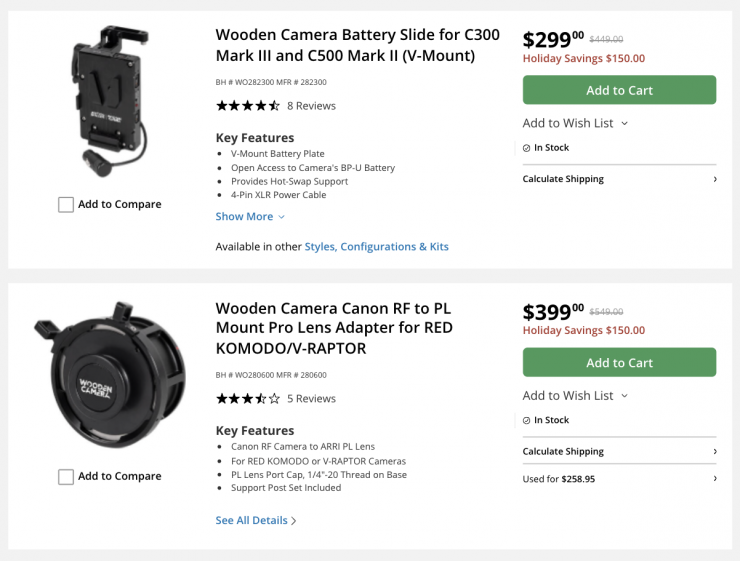Click the Lens Adapter star rating icons
The image size is (740, 561).
(x=248, y=398)
